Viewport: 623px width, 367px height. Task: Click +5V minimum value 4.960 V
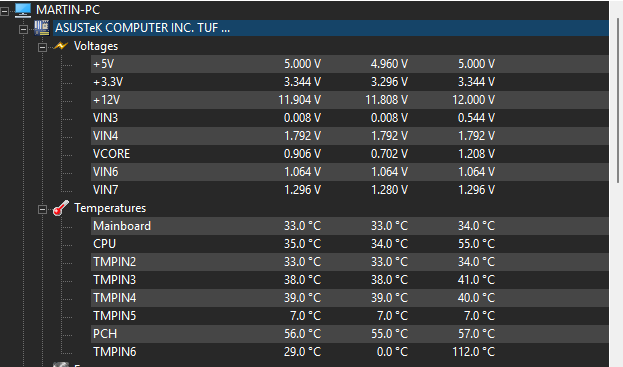(x=389, y=64)
